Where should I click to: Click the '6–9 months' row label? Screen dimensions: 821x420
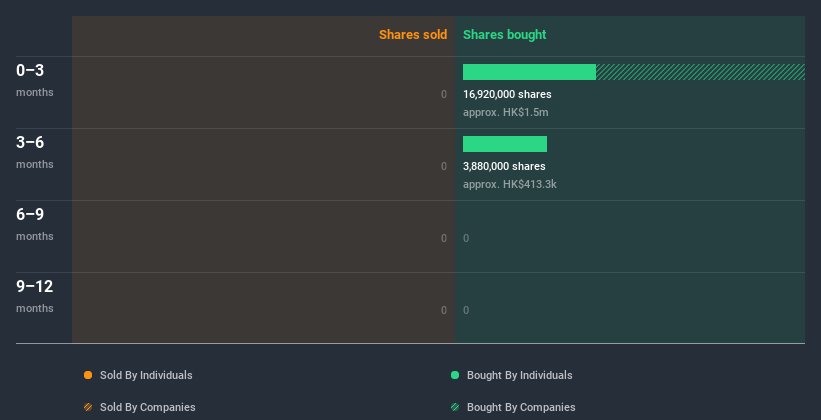35,224
